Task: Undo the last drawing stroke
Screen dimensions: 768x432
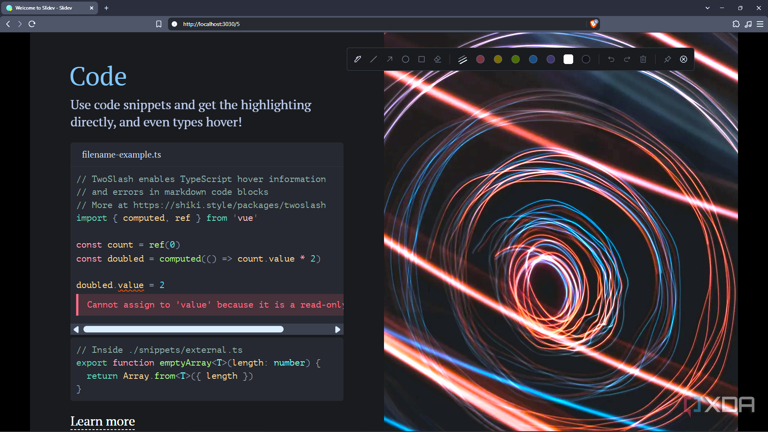Action: pos(611,59)
